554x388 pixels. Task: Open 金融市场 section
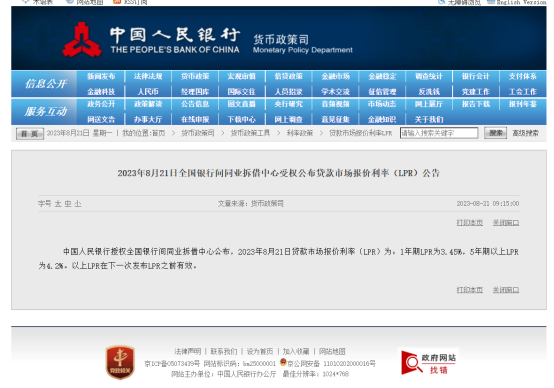(336, 76)
